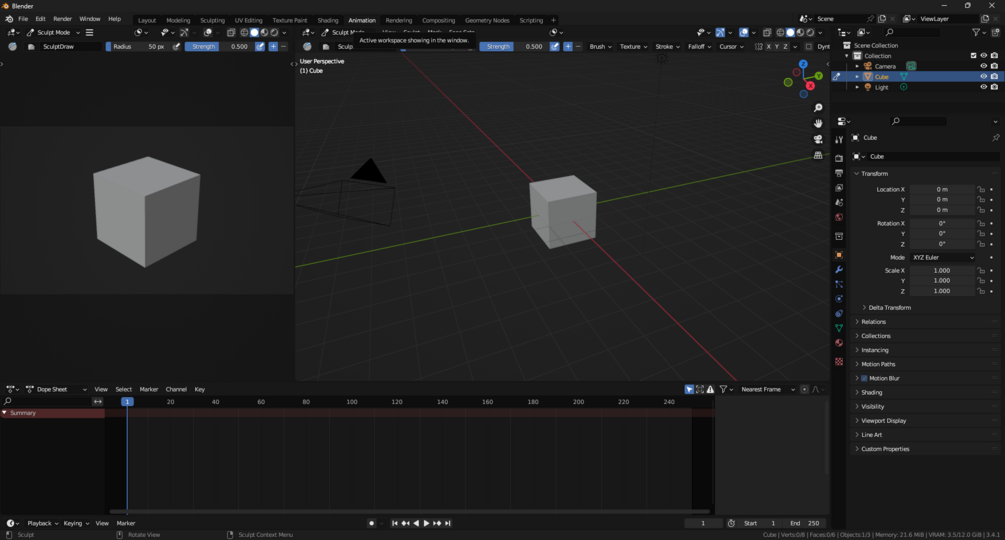
Task: Expand the Viewport Display panel
Action: tap(883, 421)
